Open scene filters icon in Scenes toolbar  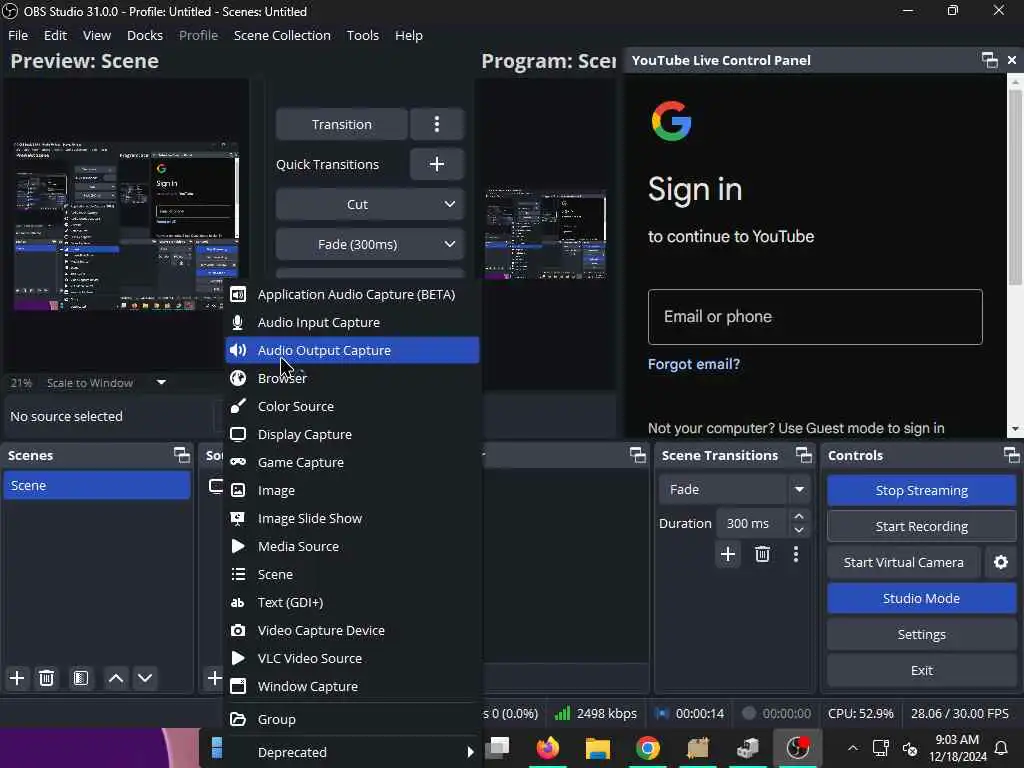pyautogui.click(x=80, y=678)
